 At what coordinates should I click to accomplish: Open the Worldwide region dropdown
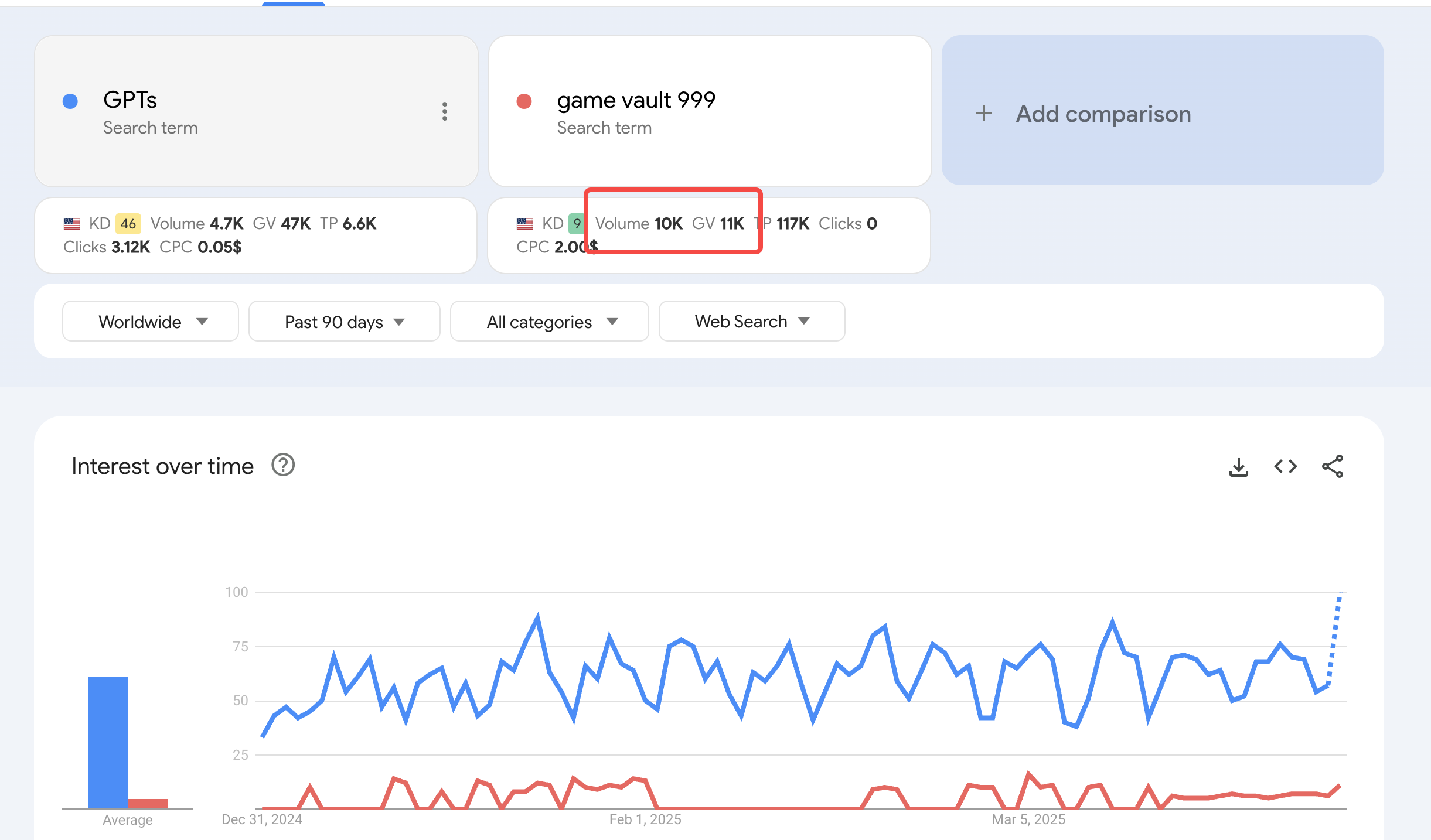(x=150, y=321)
